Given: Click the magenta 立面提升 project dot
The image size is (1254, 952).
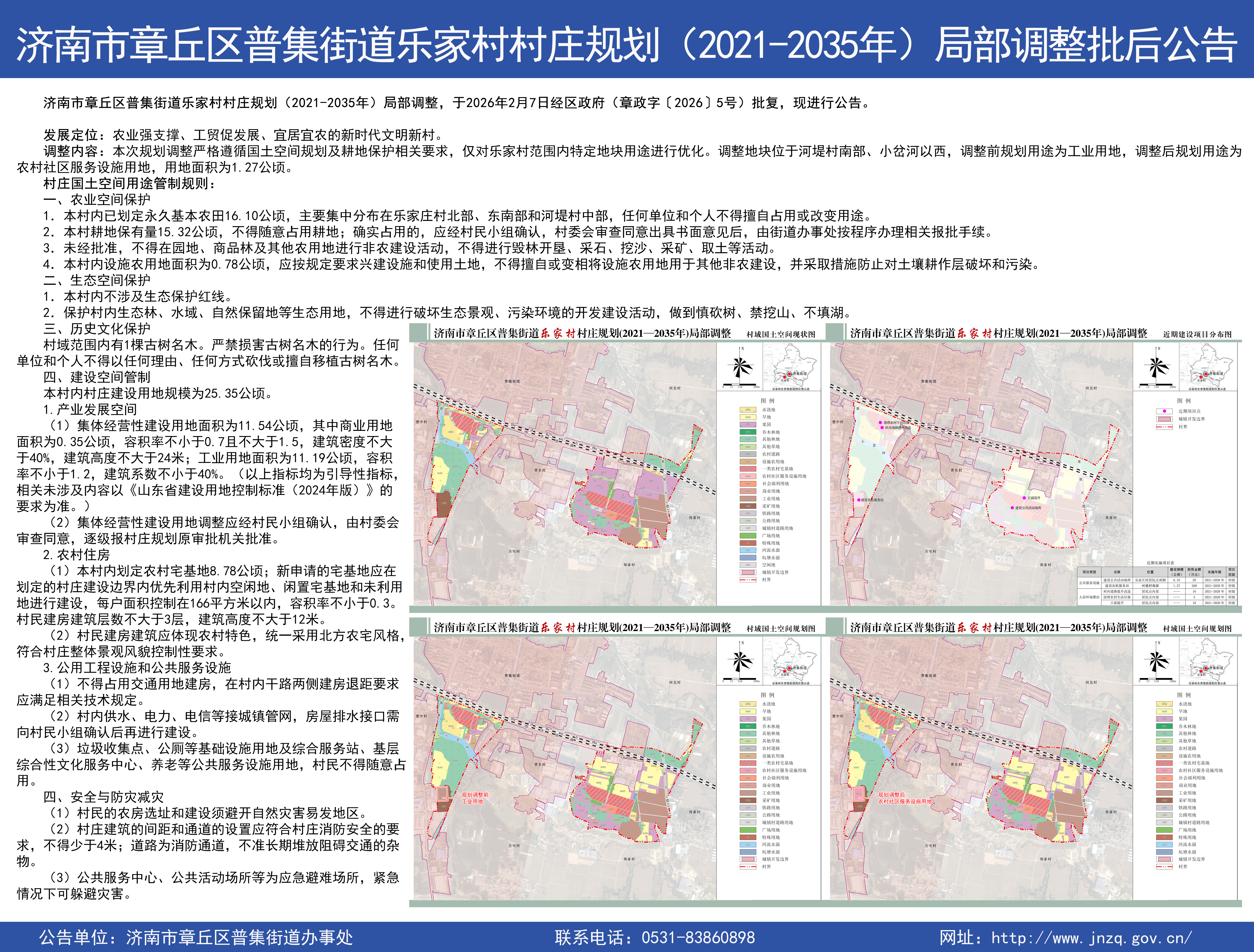Looking at the screenshot, I should coord(1024,498).
